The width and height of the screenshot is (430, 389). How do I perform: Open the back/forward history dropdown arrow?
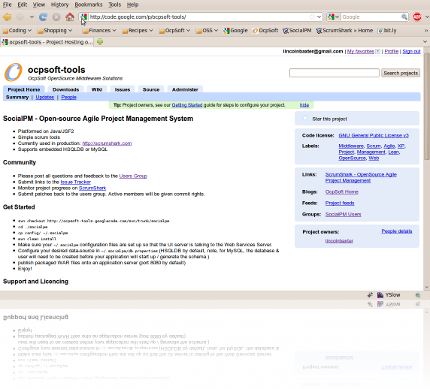pos(32,17)
